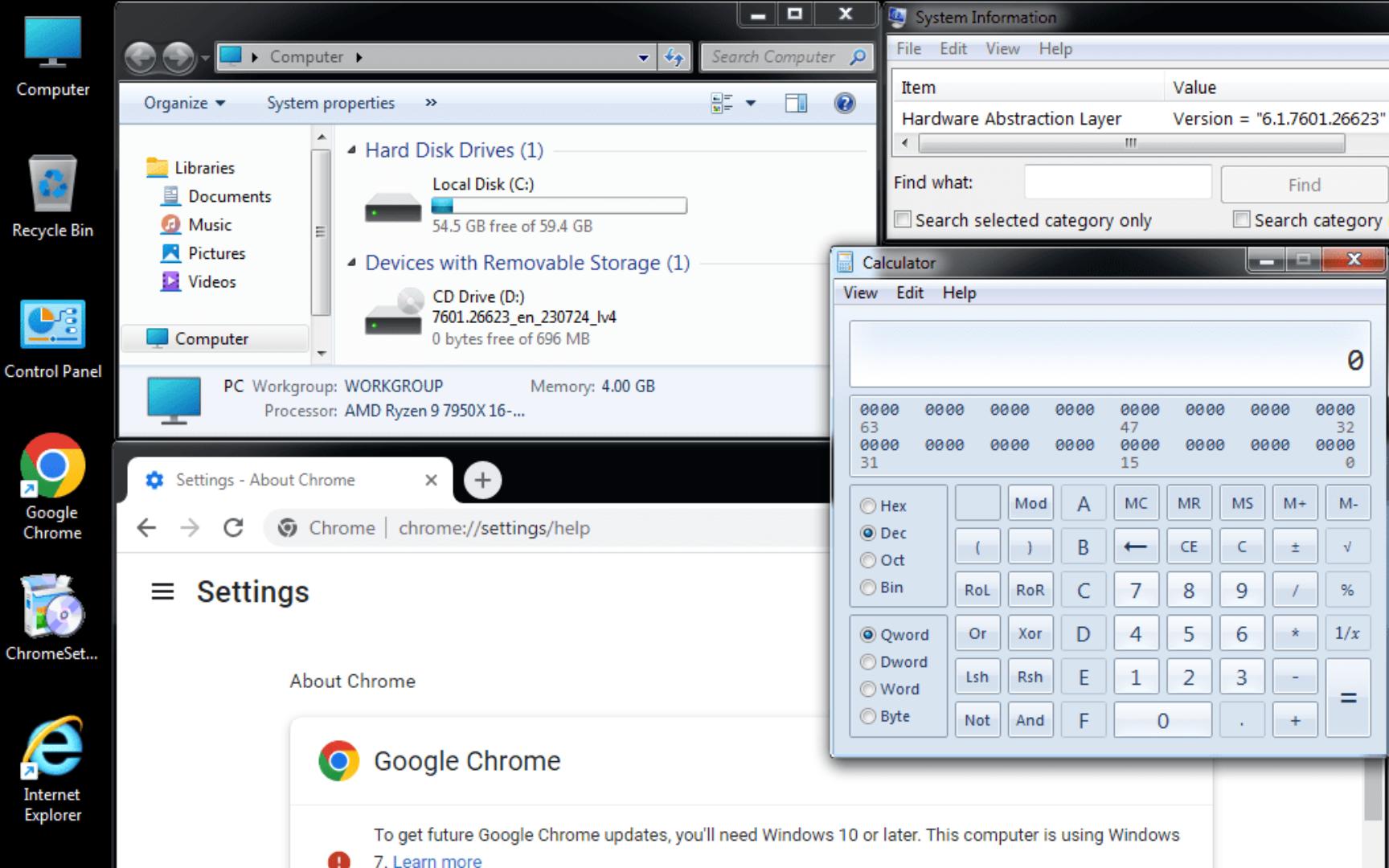The width and height of the screenshot is (1389, 868).
Task: Open the Computer desktop icon
Action: 53,56
